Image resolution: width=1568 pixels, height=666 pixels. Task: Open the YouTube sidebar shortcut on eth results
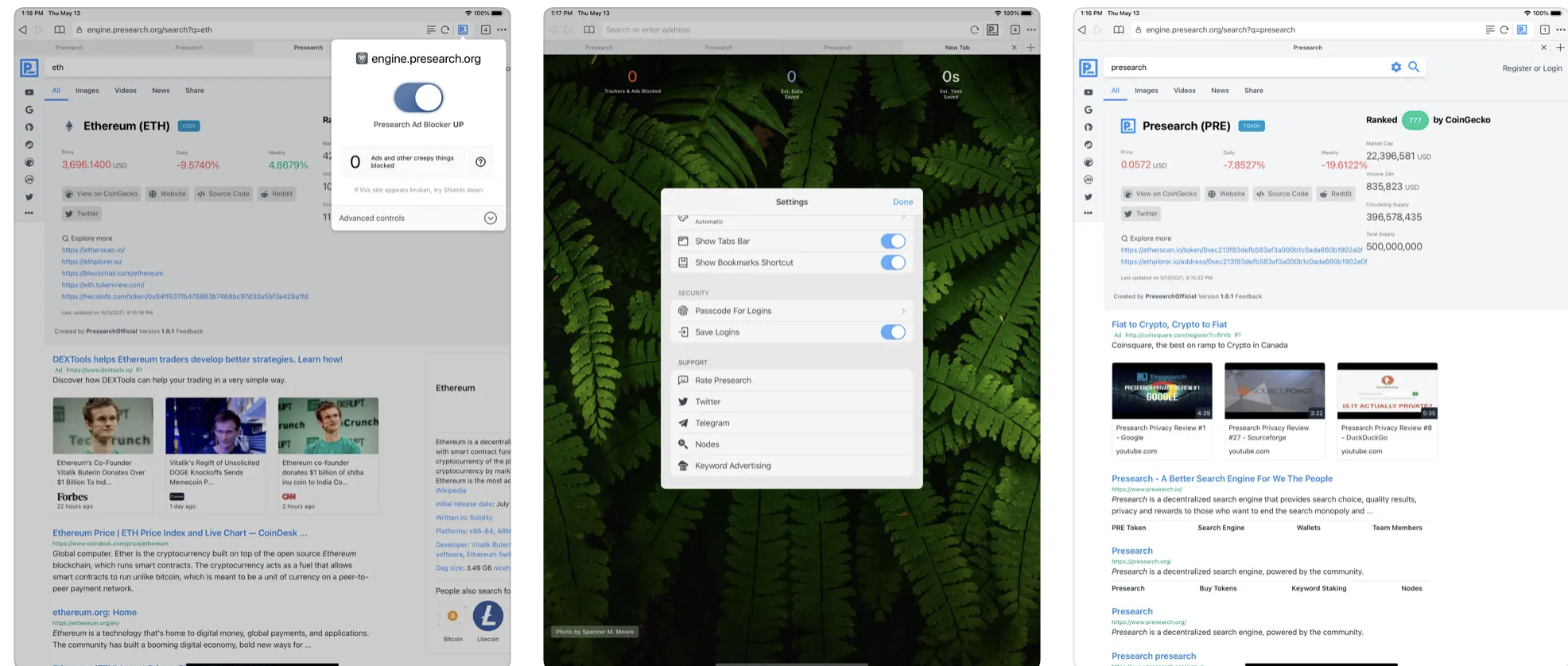[29, 92]
